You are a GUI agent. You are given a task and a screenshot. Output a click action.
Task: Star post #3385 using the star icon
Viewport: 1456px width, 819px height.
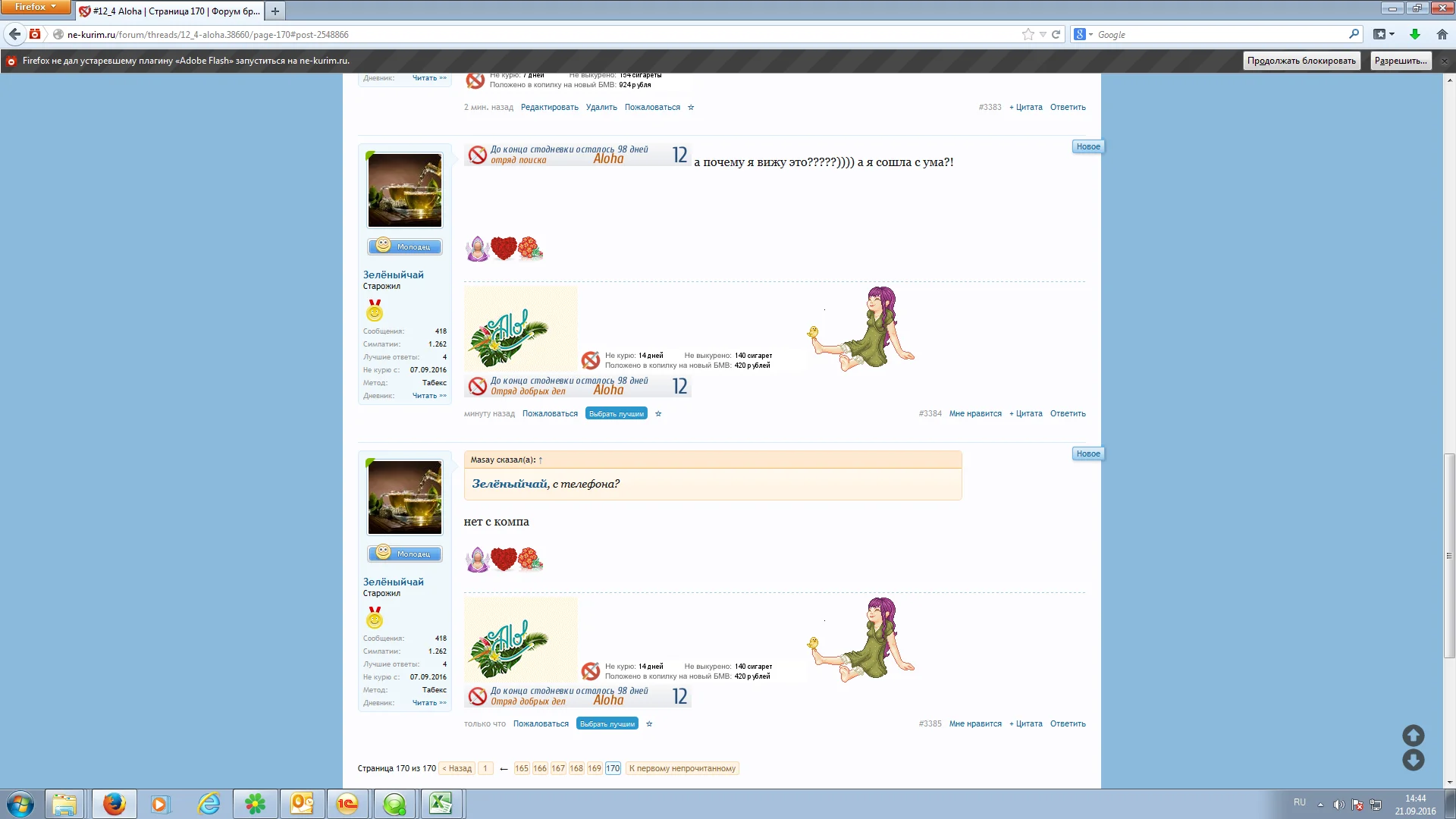click(649, 724)
